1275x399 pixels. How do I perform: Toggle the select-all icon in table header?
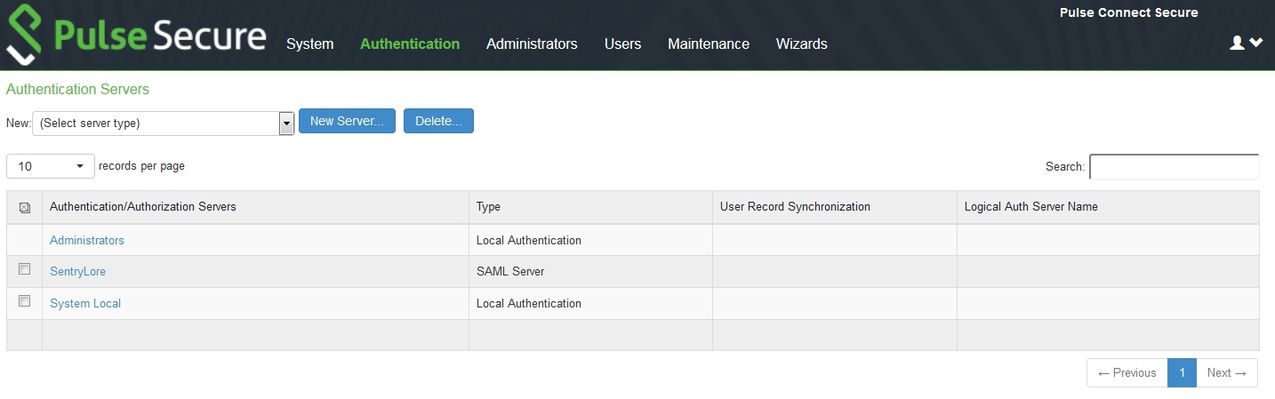coord(24,208)
